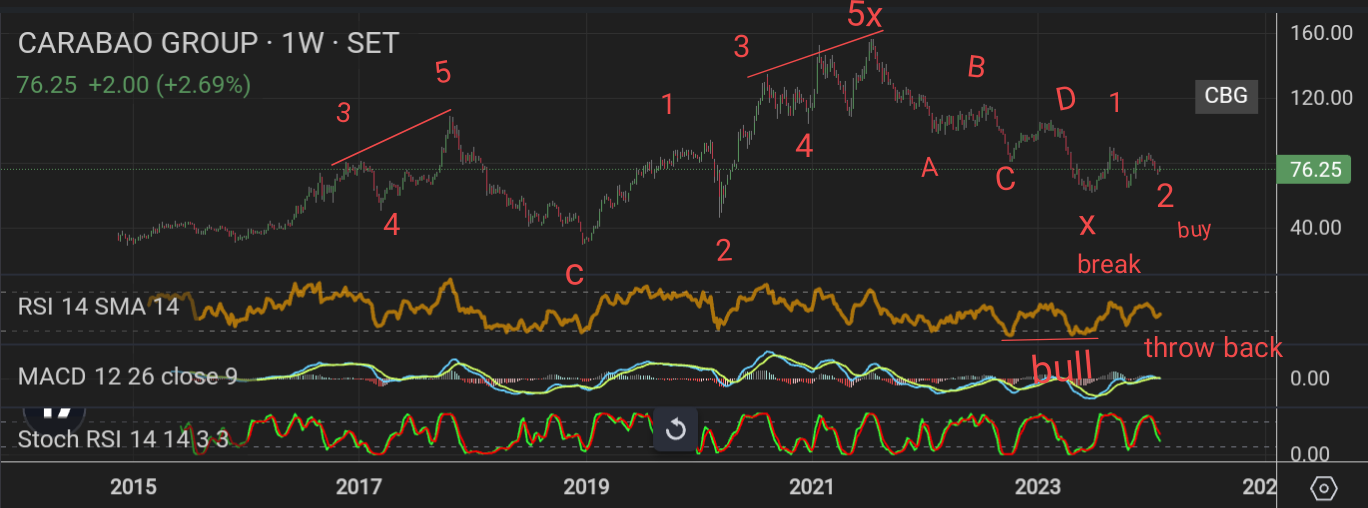Click the 2017 label on the time axis
The height and width of the screenshot is (508, 1368).
[359, 487]
